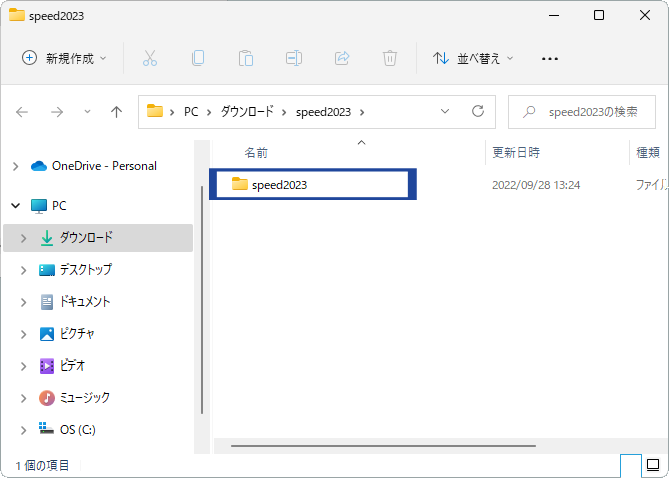
Task: Click the Cut scissors icon
Action: (150, 58)
